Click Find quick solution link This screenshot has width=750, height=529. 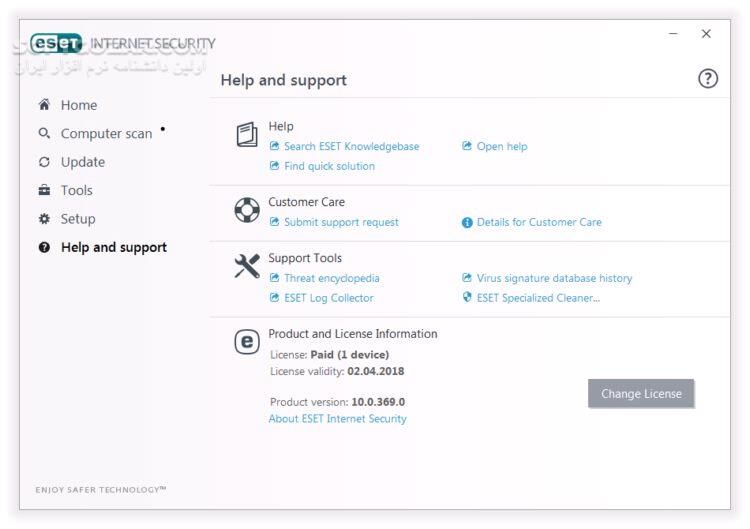coord(329,166)
